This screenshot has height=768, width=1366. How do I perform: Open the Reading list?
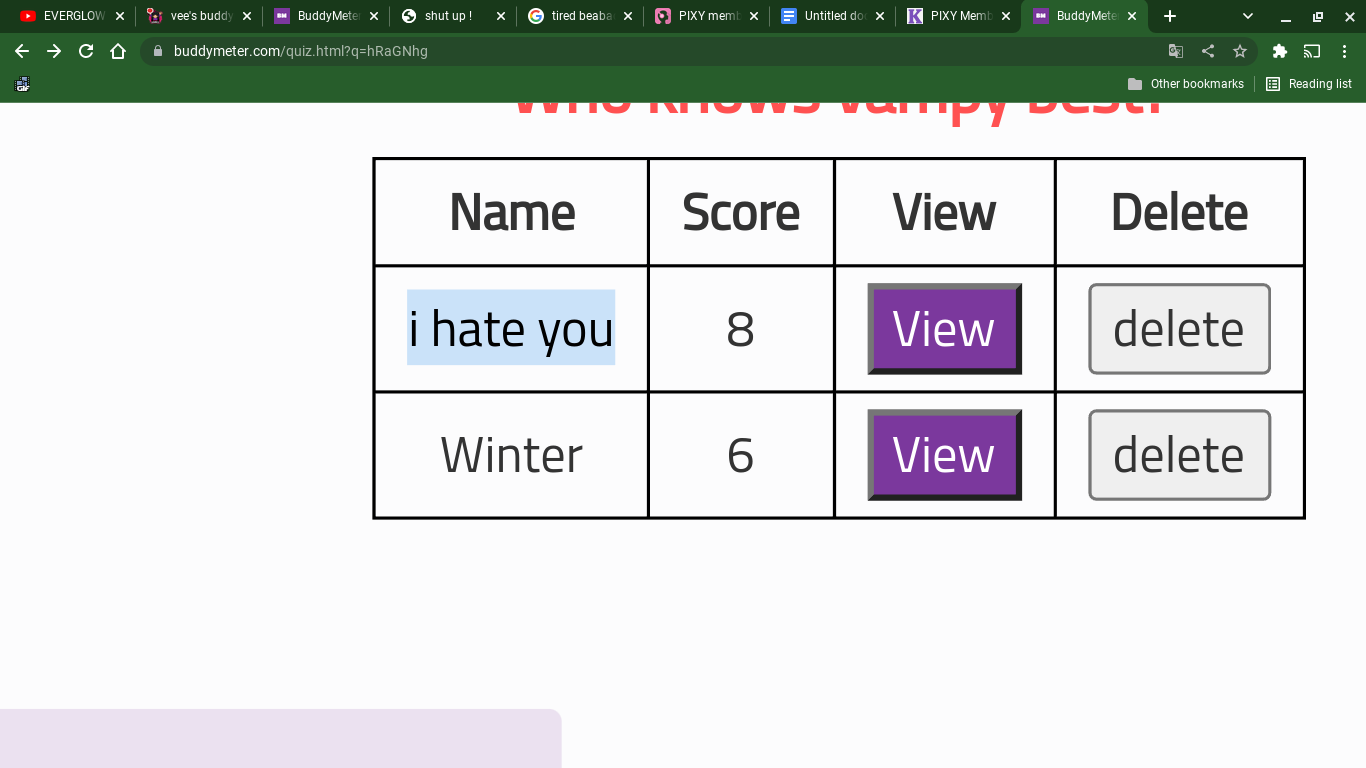pos(1309,84)
